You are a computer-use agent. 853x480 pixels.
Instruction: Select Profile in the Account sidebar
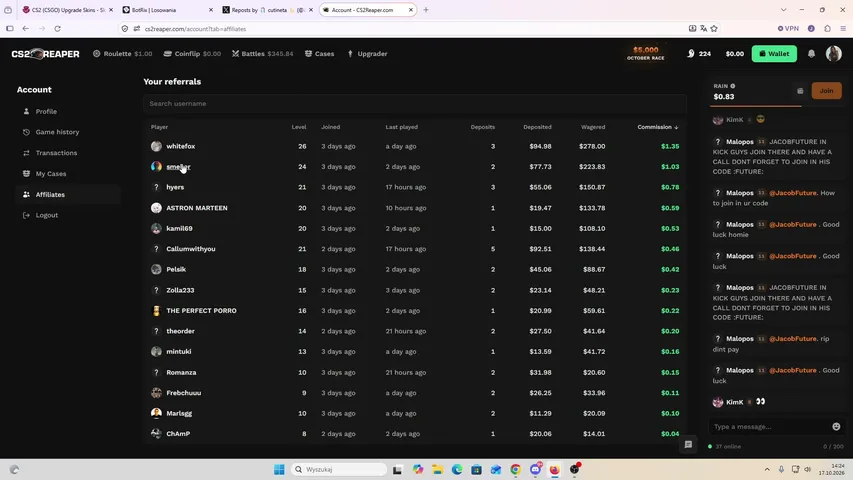(46, 111)
